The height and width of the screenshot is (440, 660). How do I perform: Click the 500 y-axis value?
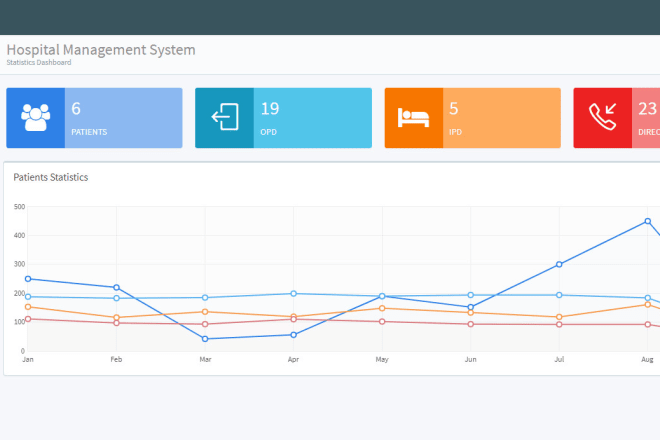19,207
